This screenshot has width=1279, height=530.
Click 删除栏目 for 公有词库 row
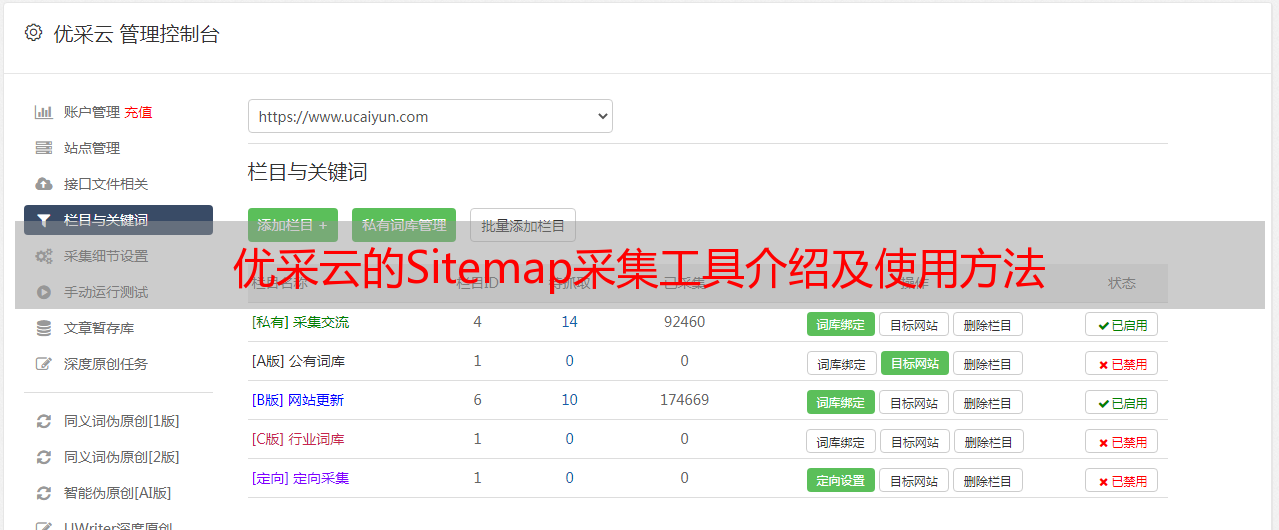[988, 363]
